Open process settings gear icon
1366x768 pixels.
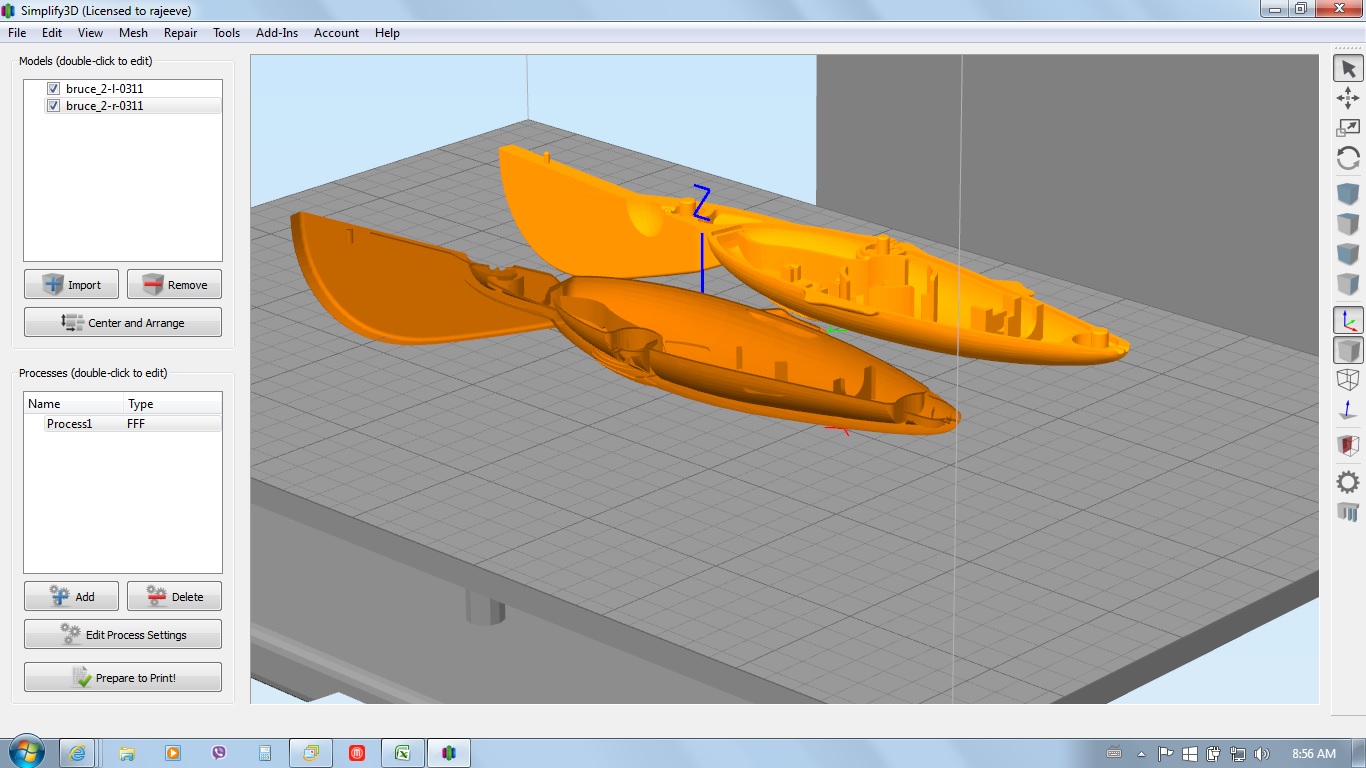tap(1348, 482)
